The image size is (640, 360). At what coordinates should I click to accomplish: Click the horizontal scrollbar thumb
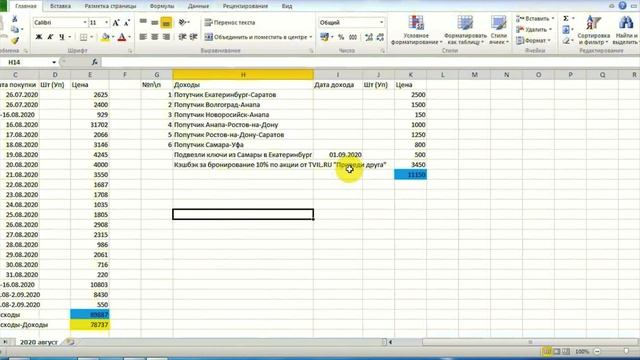click(x=530, y=342)
